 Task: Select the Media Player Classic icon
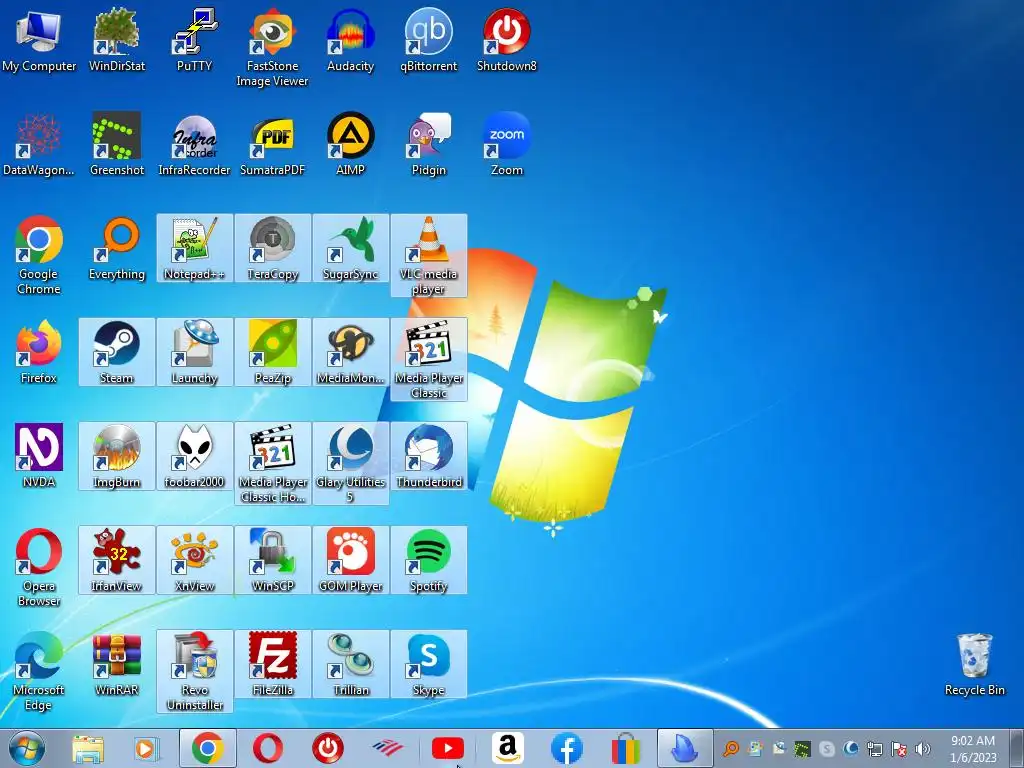pos(428,359)
